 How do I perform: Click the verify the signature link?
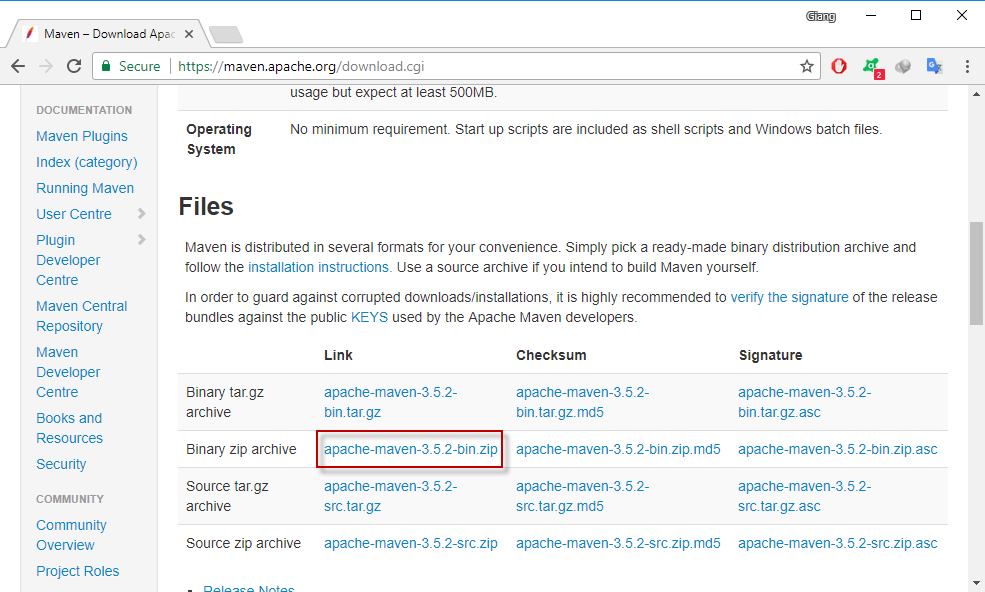point(789,297)
